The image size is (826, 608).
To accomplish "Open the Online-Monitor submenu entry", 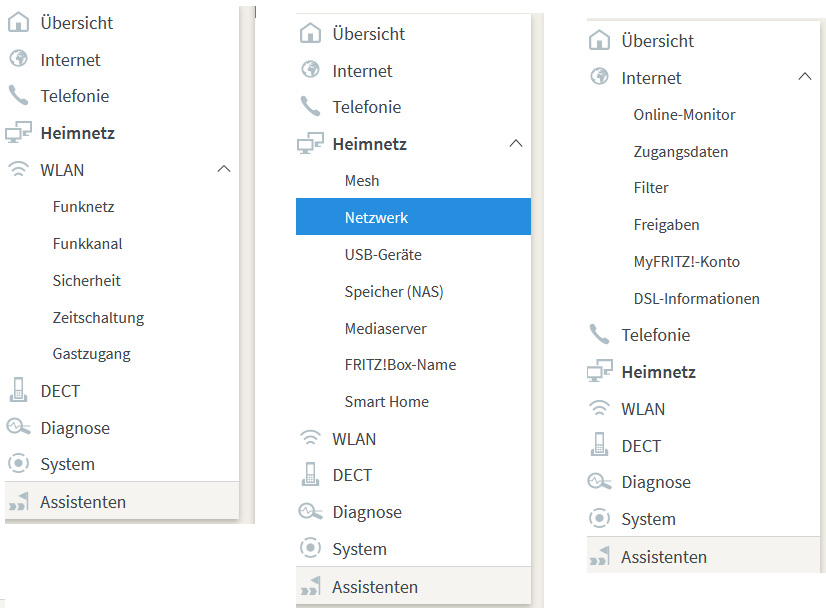I will tap(684, 115).
